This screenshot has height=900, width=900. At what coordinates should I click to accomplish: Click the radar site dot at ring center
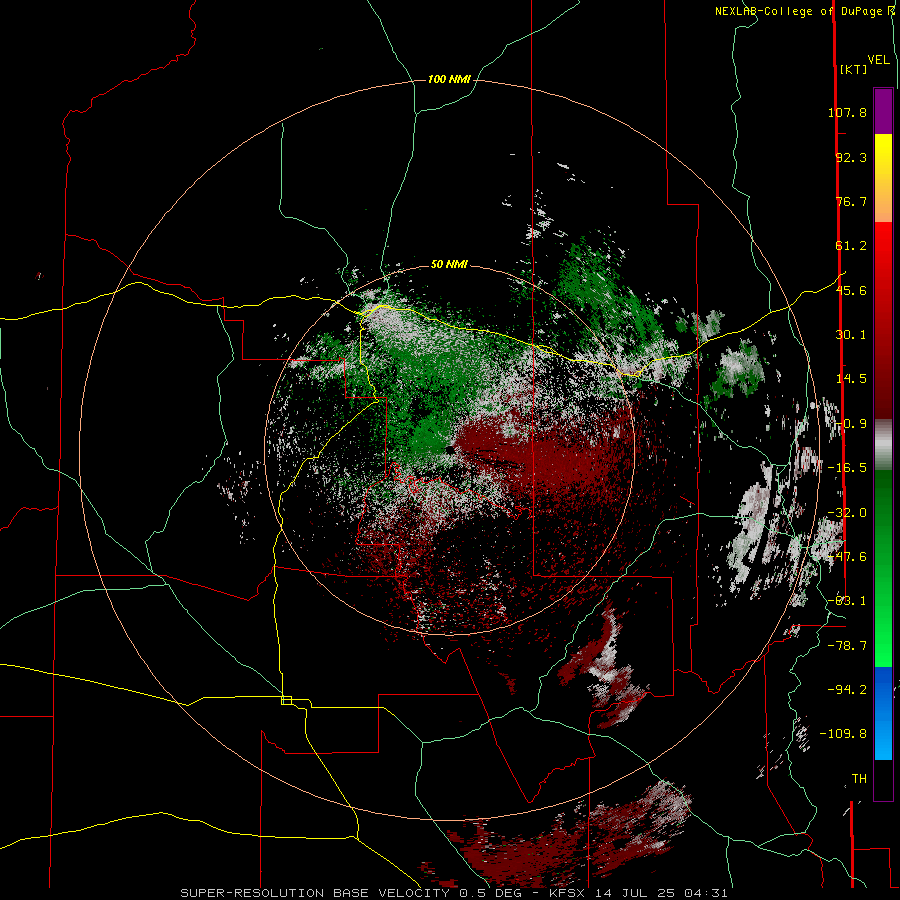449,450
